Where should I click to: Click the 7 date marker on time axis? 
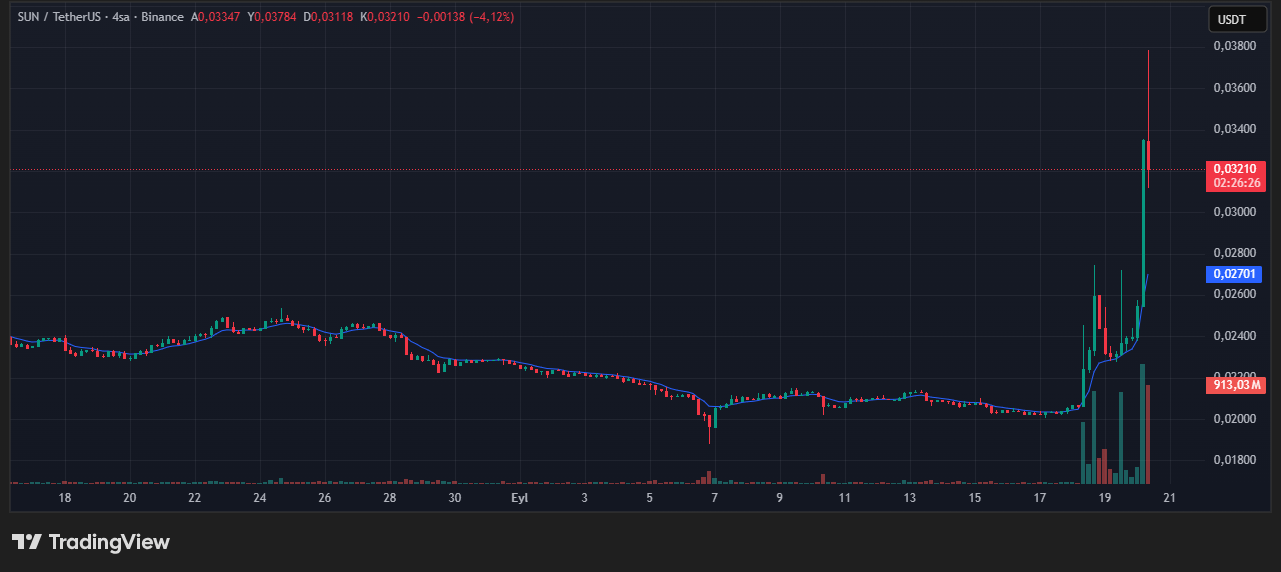(x=714, y=497)
